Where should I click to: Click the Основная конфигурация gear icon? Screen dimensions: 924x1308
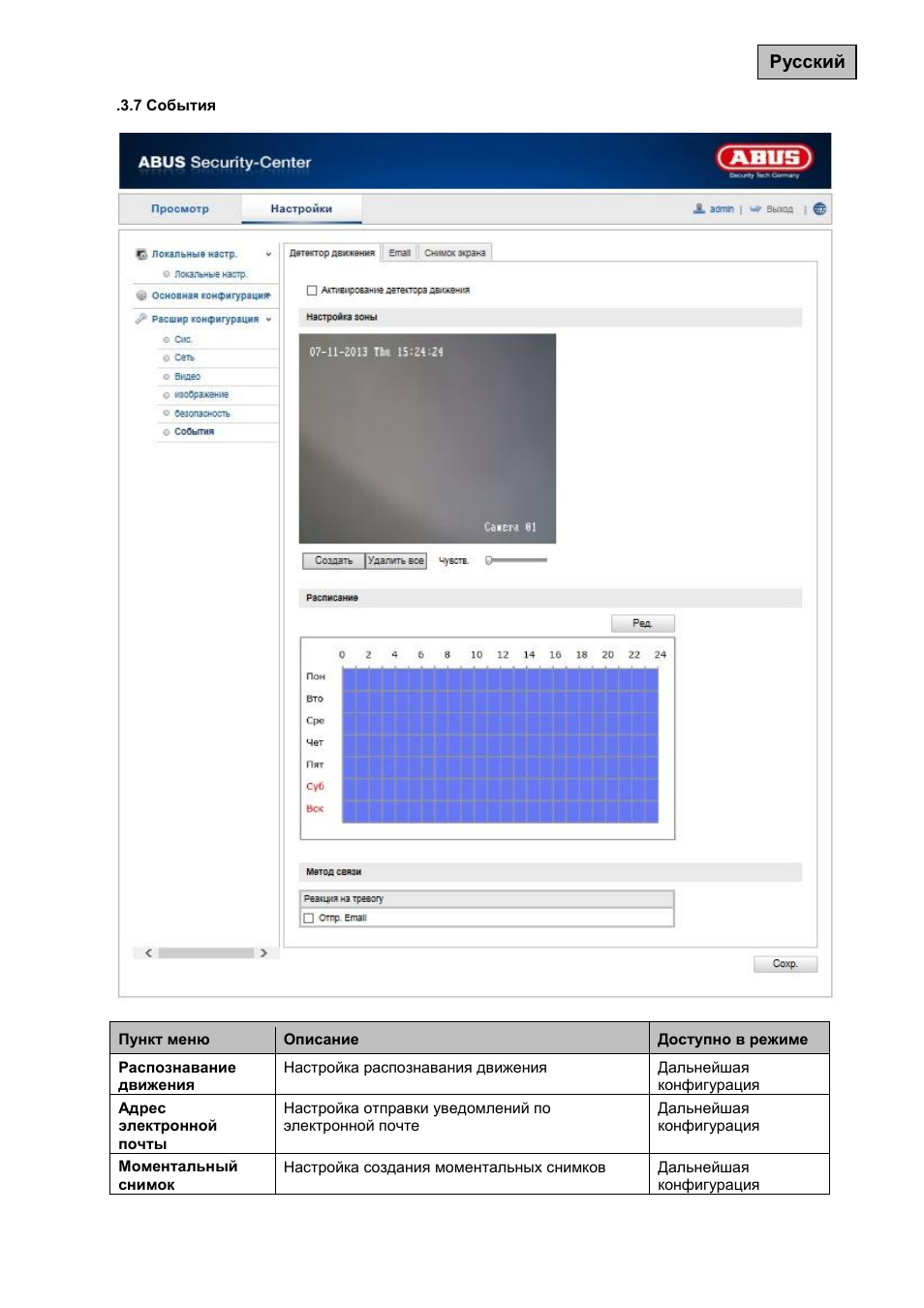coord(141,296)
